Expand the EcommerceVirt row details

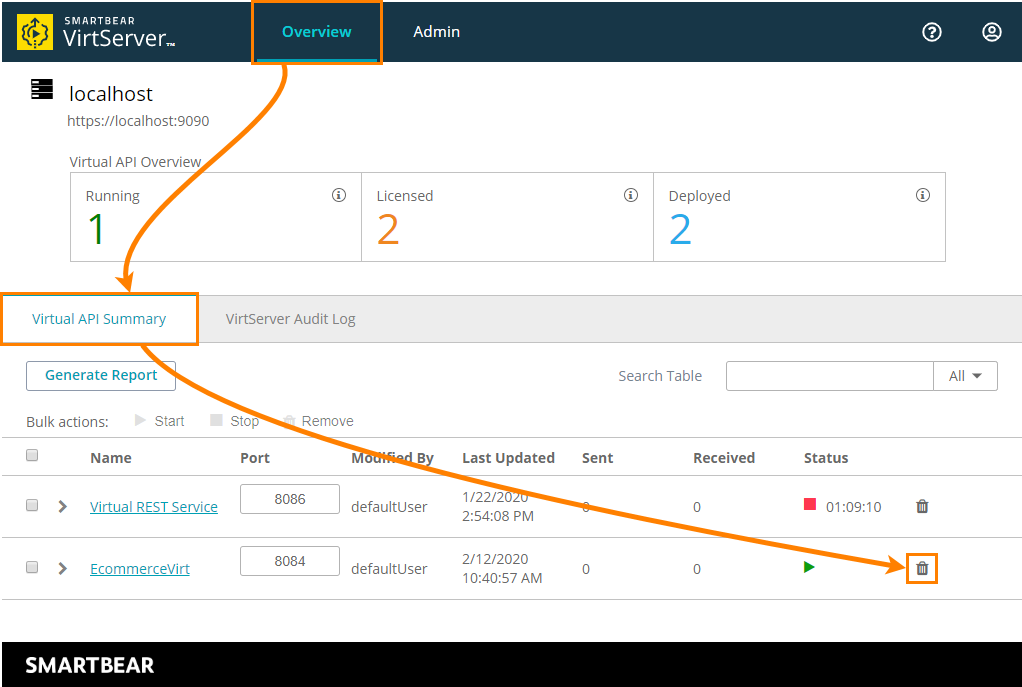point(62,568)
